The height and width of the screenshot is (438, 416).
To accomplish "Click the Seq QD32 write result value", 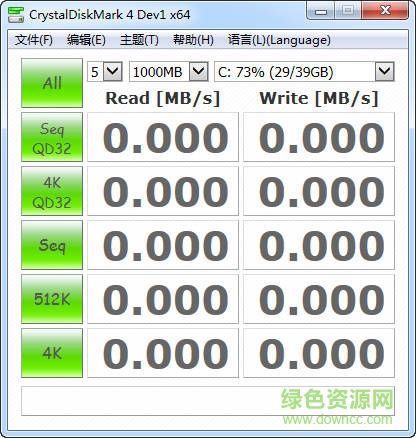I will click(319, 137).
